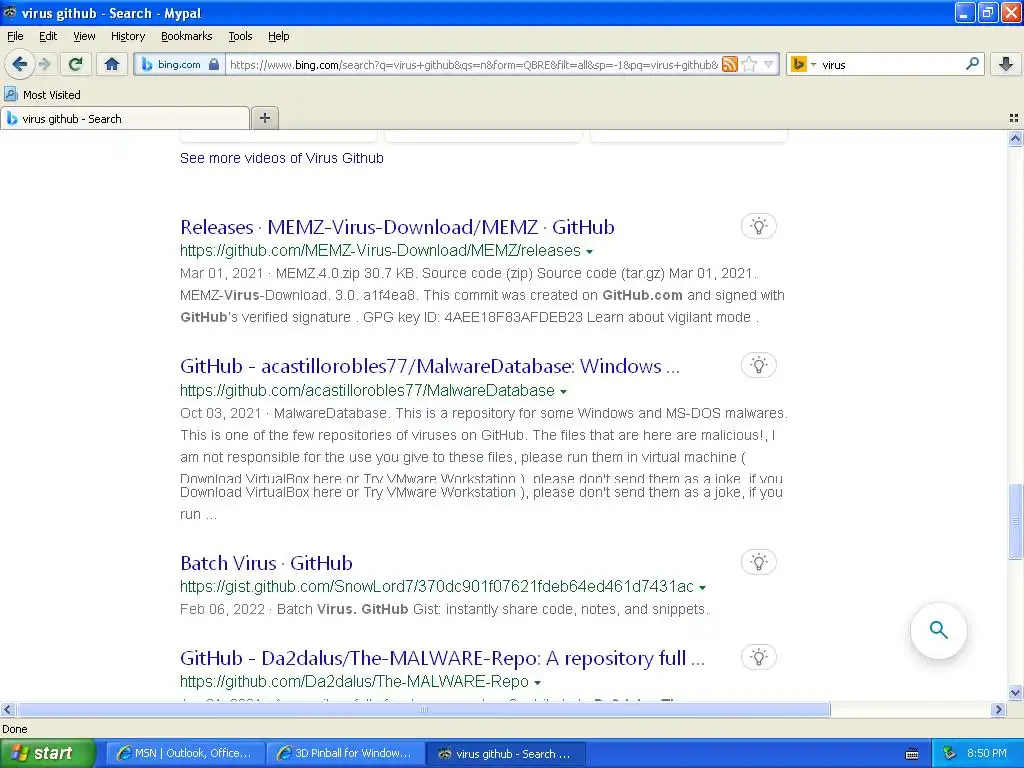Click the gist.github.com/SnowLord7 green URL

point(436,586)
